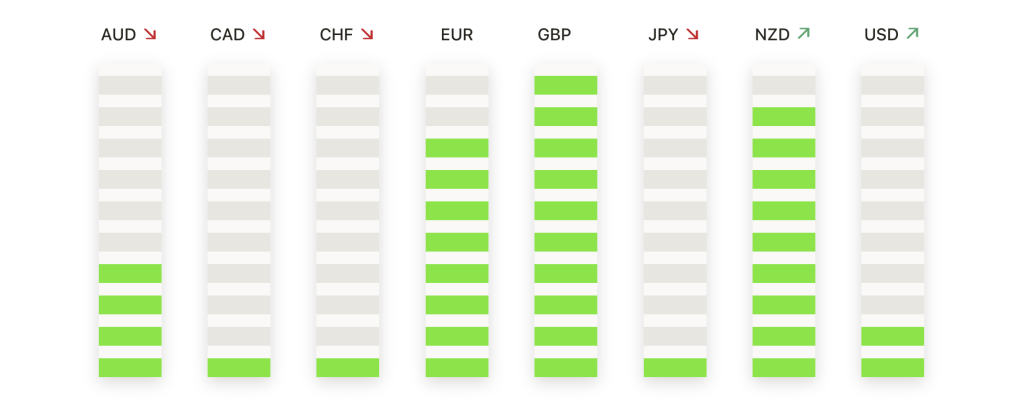Click the topmost green bar in GBP meter
1024x409 pixels.
[566, 85]
